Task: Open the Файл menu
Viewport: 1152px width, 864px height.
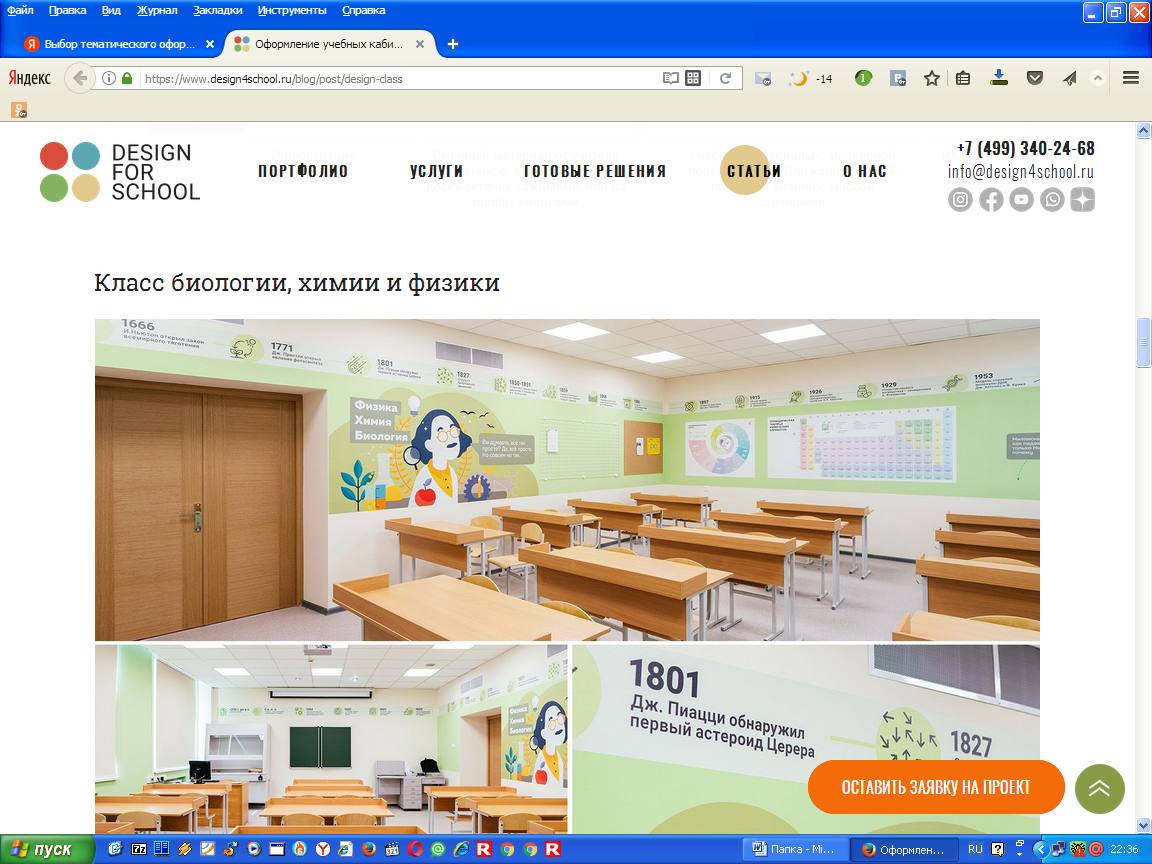Action: pos(21,10)
